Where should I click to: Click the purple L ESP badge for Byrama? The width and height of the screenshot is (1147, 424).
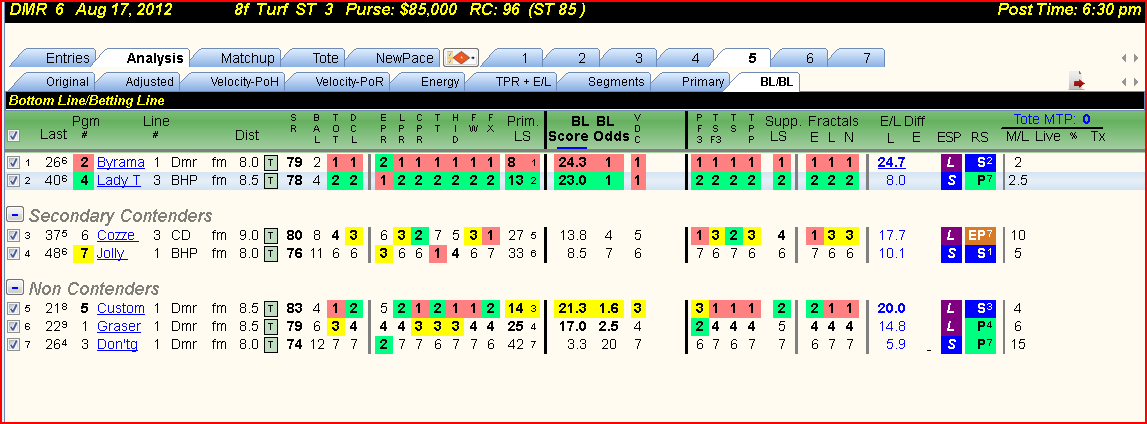[x=949, y=162]
